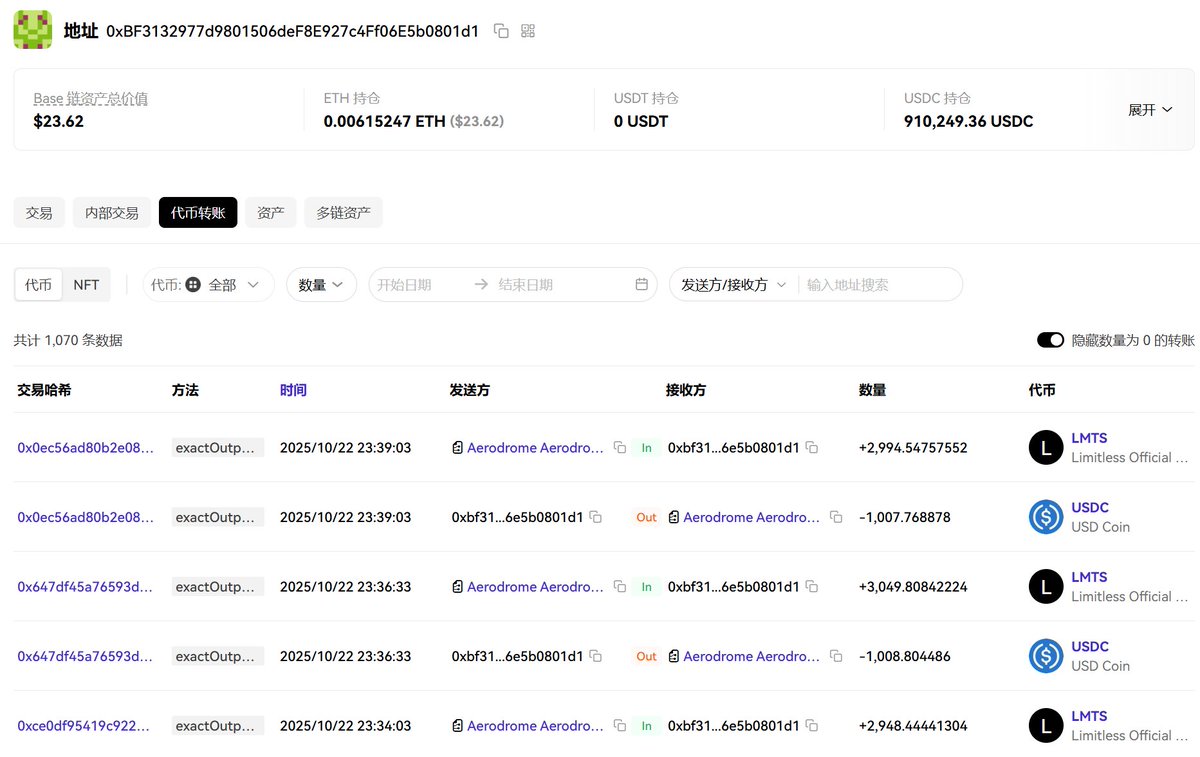The width and height of the screenshot is (1200, 757).
Task: Open the 代币 全部 token filter dropdown
Action: [208, 285]
